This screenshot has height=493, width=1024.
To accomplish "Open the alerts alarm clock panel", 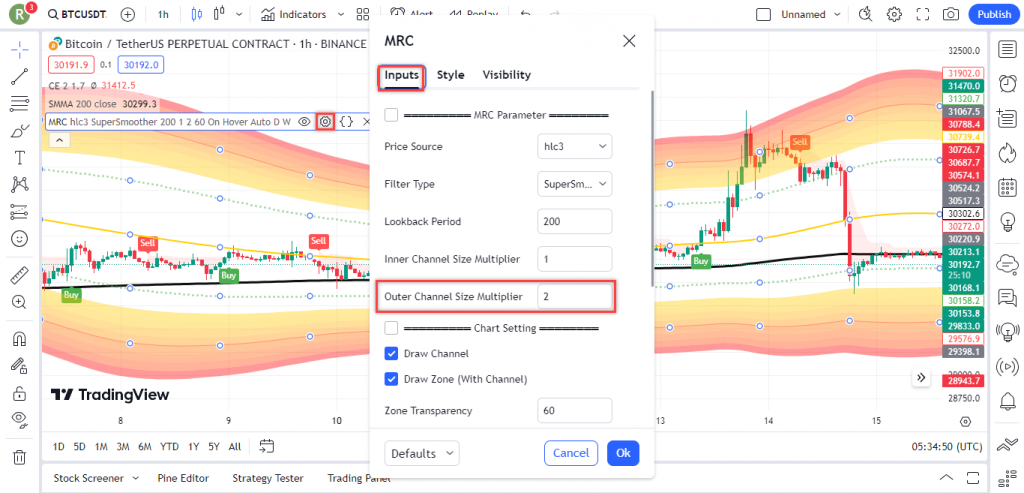I will (x=1008, y=84).
